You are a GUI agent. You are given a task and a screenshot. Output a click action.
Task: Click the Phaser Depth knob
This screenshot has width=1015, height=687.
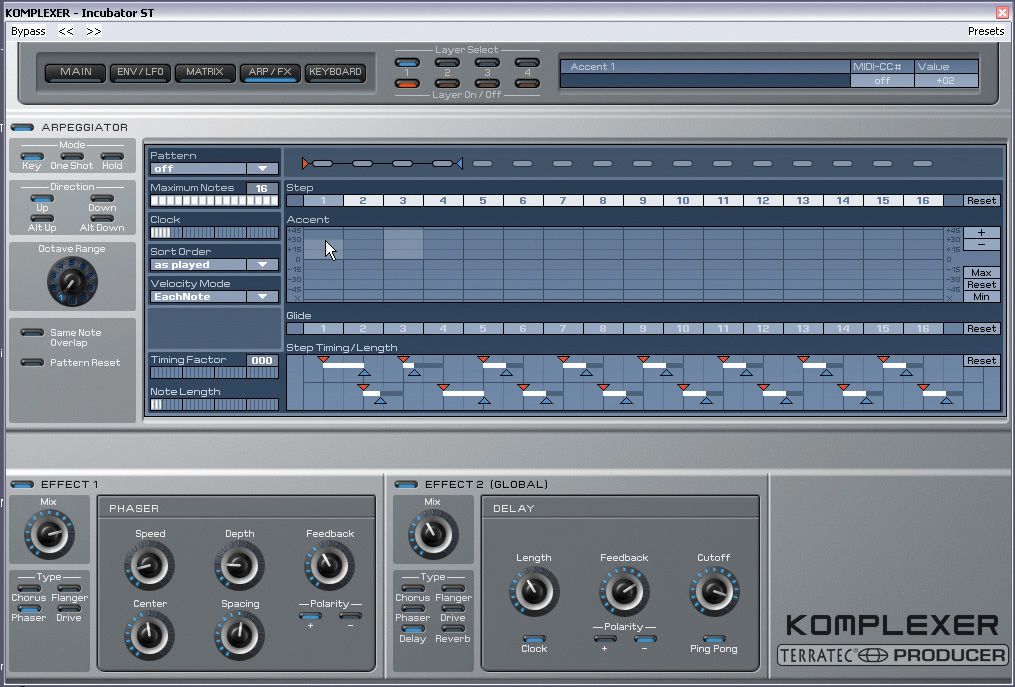pos(239,566)
